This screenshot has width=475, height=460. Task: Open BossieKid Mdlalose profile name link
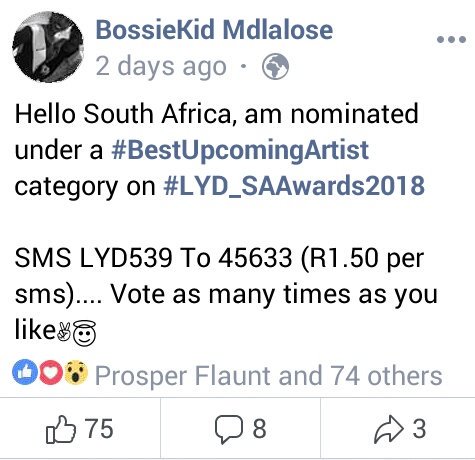[214, 30]
